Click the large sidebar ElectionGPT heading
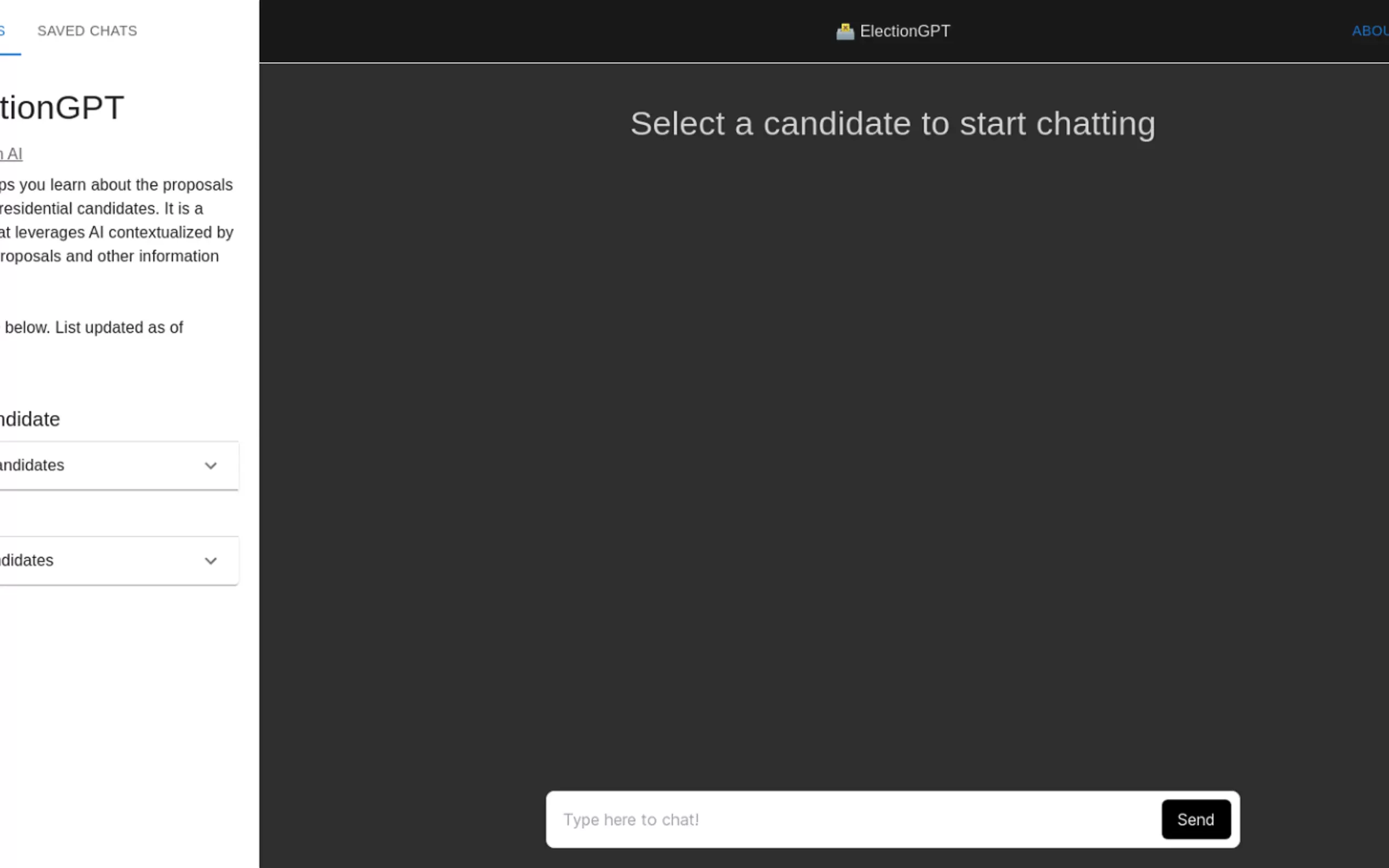Image resolution: width=1389 pixels, height=868 pixels. tap(62, 107)
